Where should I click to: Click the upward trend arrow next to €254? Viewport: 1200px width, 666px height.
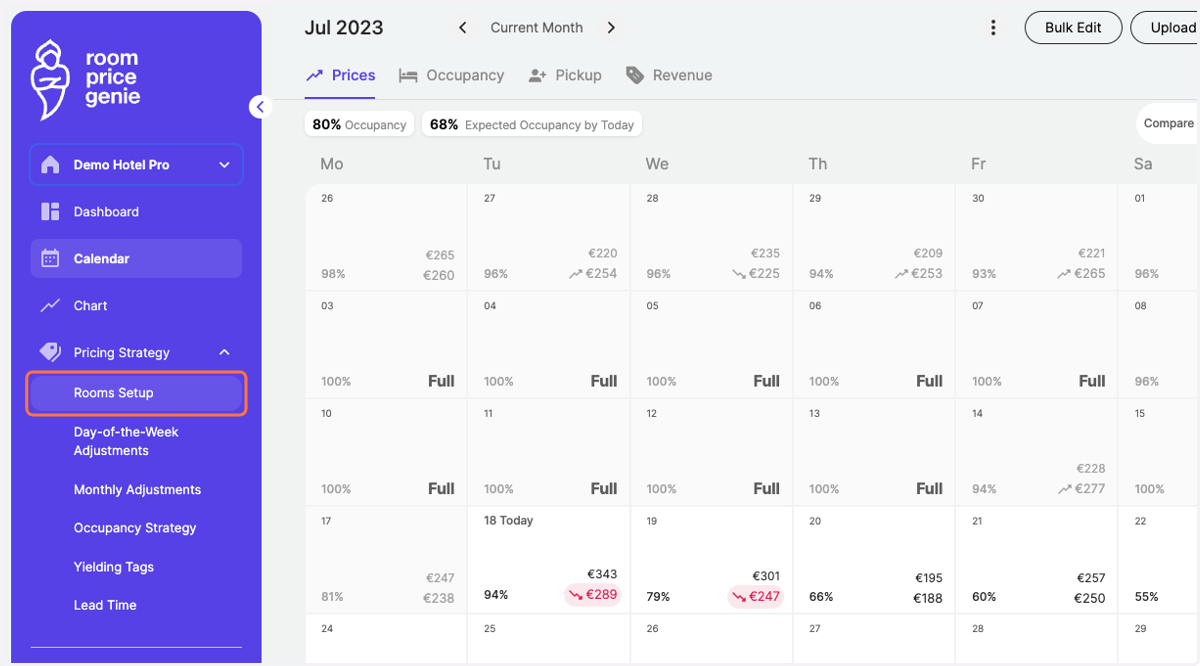[x=575, y=274]
